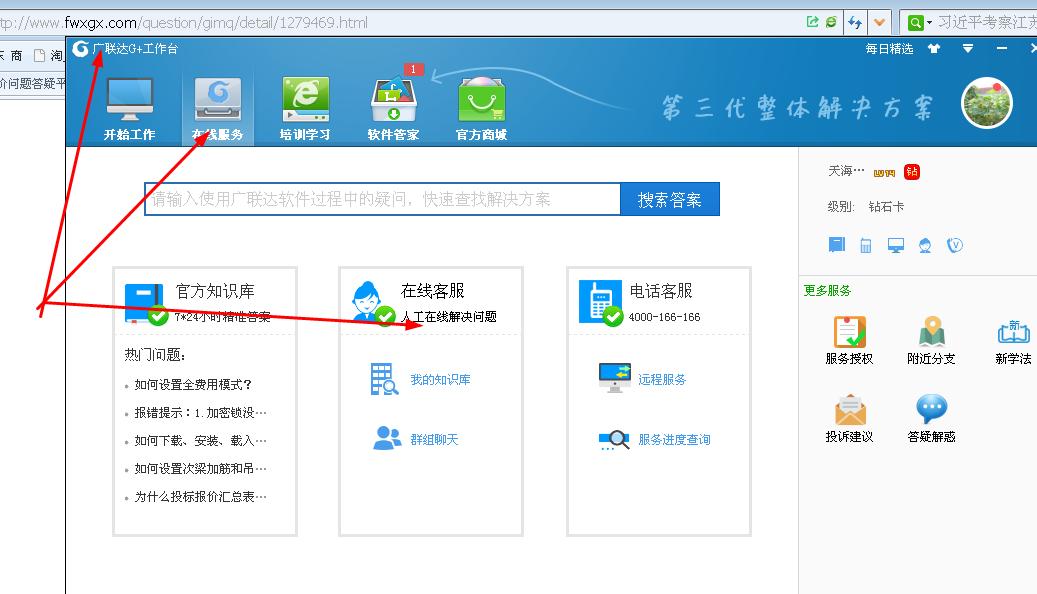Click the 钻石卡 level text
Image resolution: width=1037 pixels, height=594 pixels.
886,206
